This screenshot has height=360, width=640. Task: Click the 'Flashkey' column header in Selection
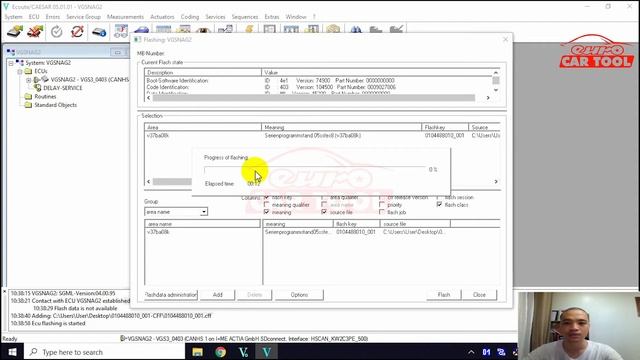(444, 127)
